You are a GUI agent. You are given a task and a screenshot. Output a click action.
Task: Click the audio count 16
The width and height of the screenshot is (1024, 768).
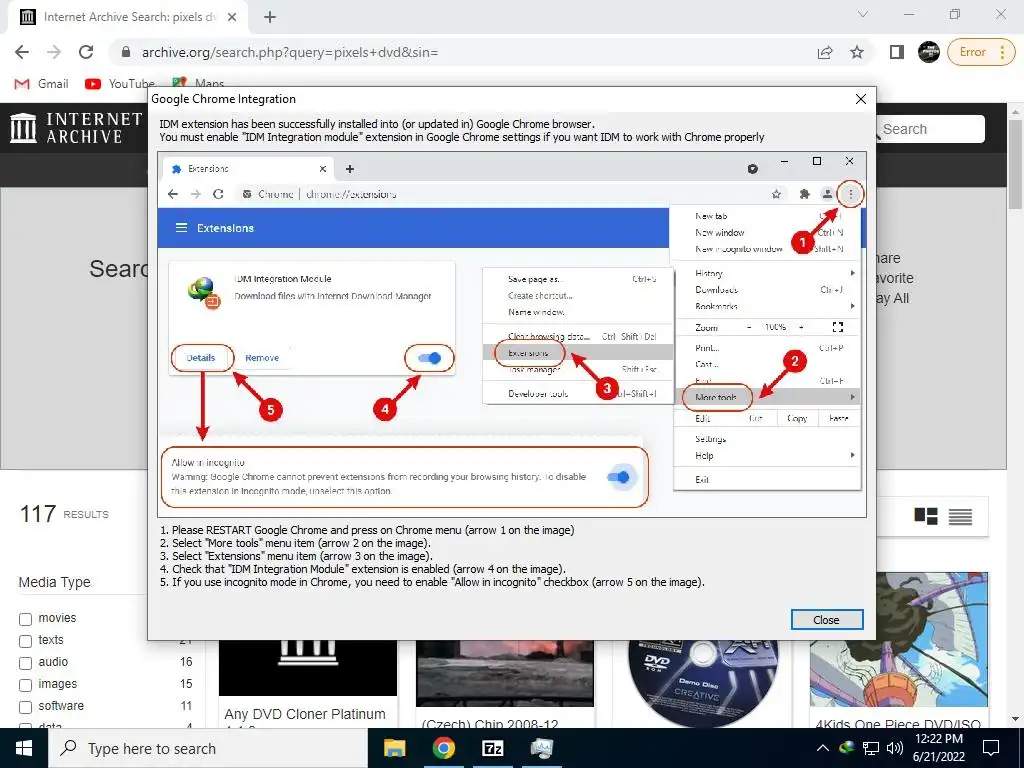[186, 662]
